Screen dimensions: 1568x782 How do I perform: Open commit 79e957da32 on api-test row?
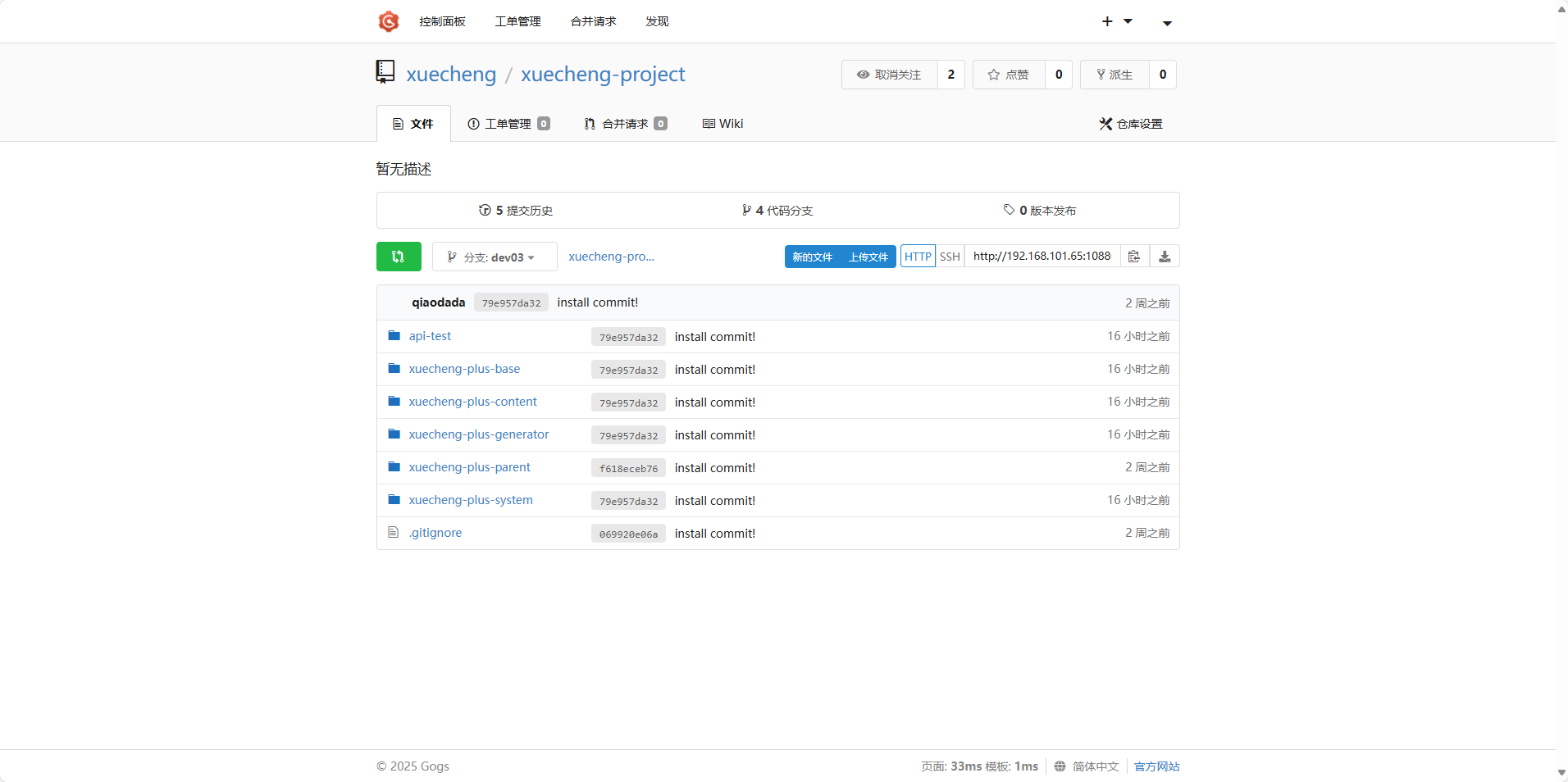(628, 337)
